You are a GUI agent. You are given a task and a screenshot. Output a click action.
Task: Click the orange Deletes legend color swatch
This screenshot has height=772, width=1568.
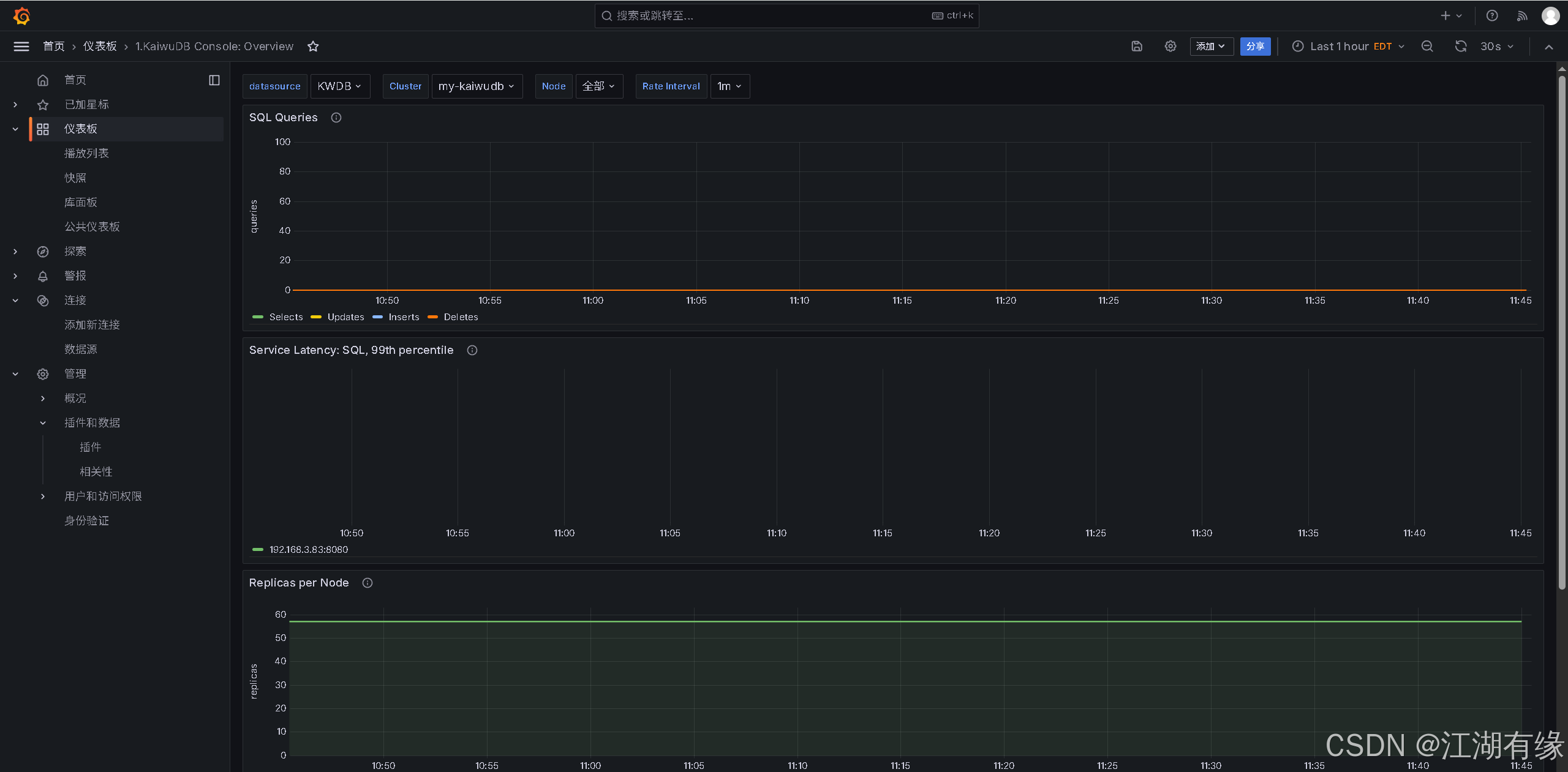[x=432, y=317]
